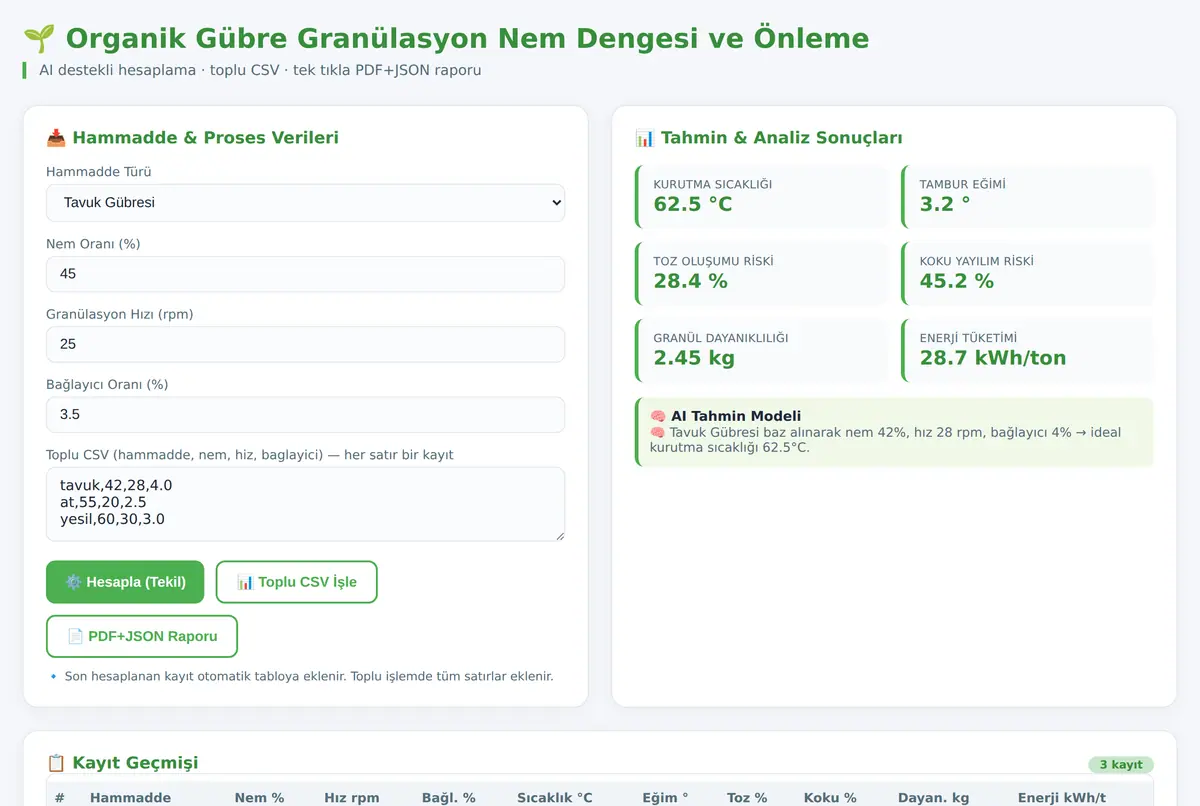The image size is (1200, 806).
Task: Click the Nem % column header
Action: point(260,797)
